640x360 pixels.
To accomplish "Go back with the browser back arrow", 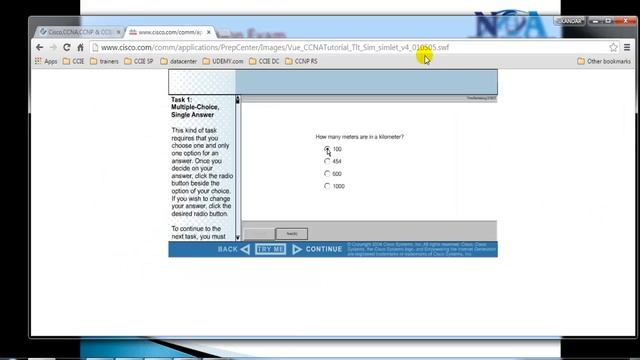I will tap(40, 47).
